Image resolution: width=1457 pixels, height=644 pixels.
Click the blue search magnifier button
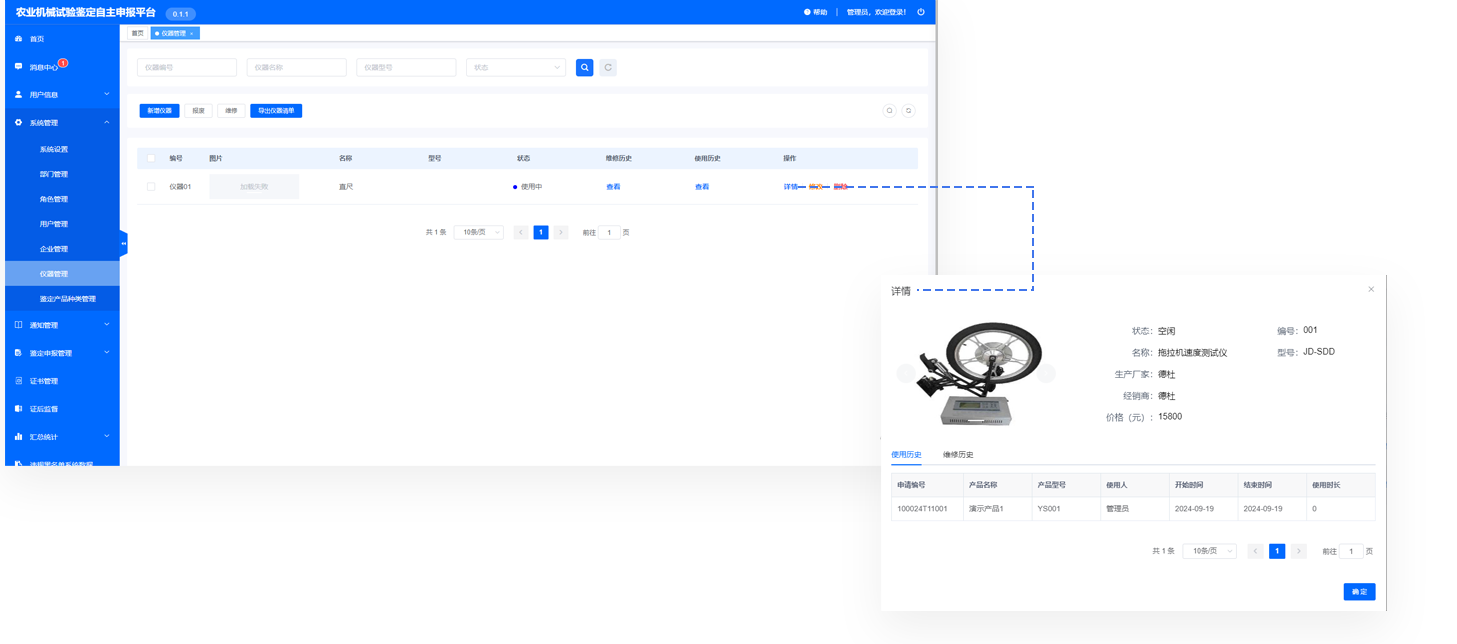(x=585, y=67)
